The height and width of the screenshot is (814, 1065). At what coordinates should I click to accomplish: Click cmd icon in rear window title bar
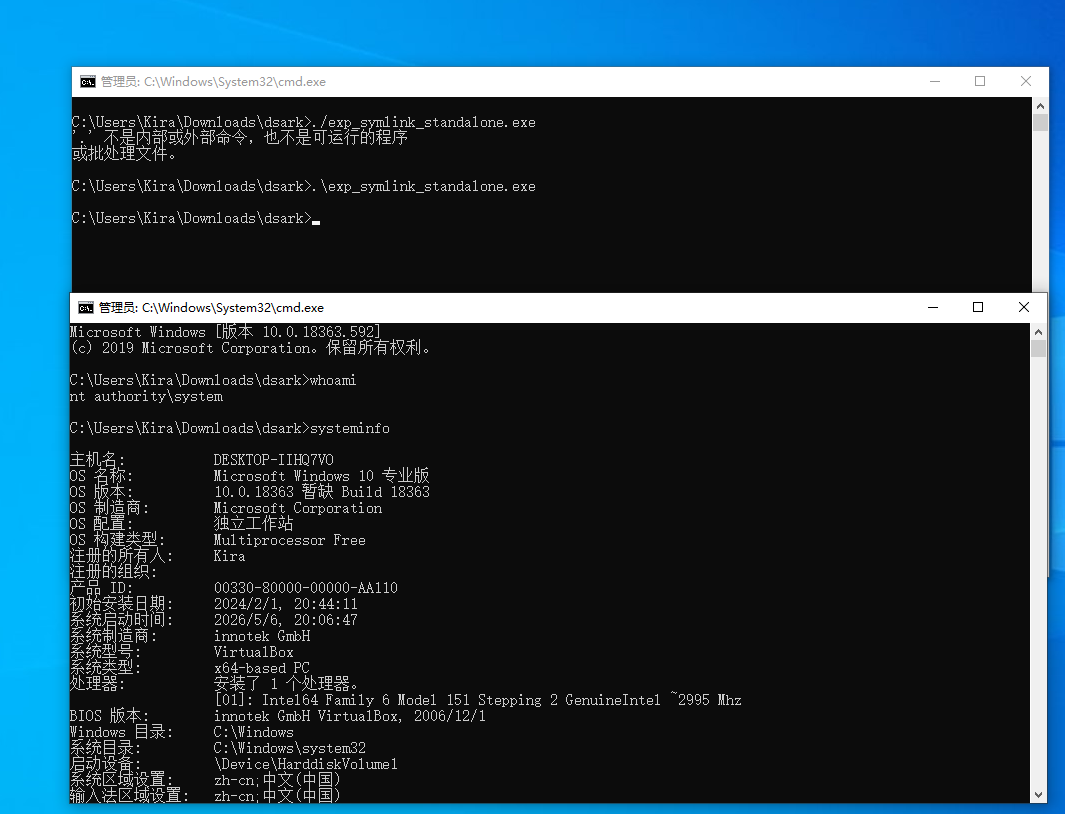coord(88,82)
